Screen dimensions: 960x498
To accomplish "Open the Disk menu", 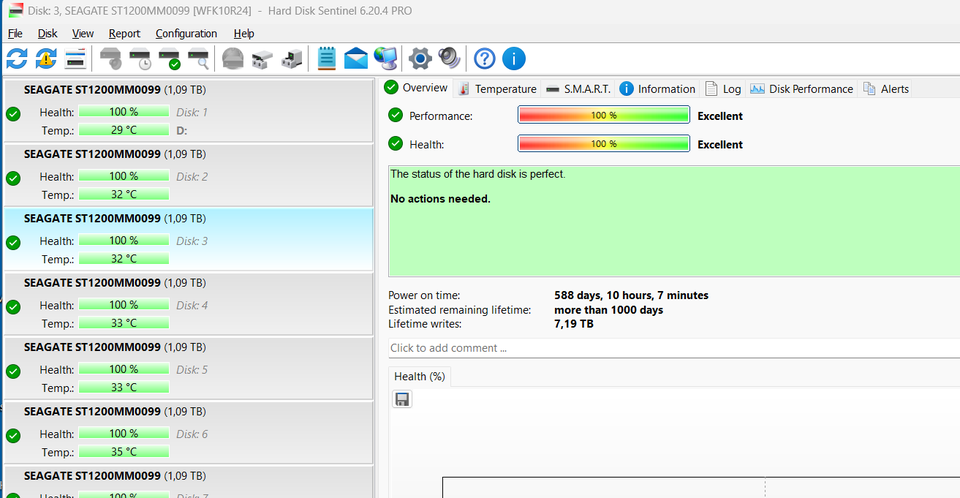I will point(47,34).
